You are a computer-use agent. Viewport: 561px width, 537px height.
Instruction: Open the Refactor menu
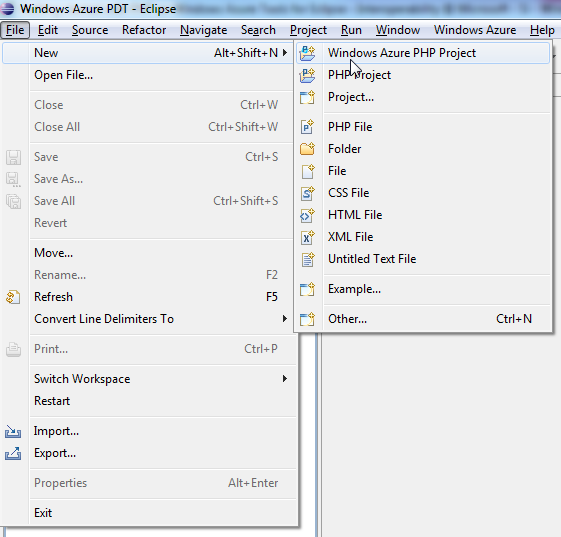point(144,30)
